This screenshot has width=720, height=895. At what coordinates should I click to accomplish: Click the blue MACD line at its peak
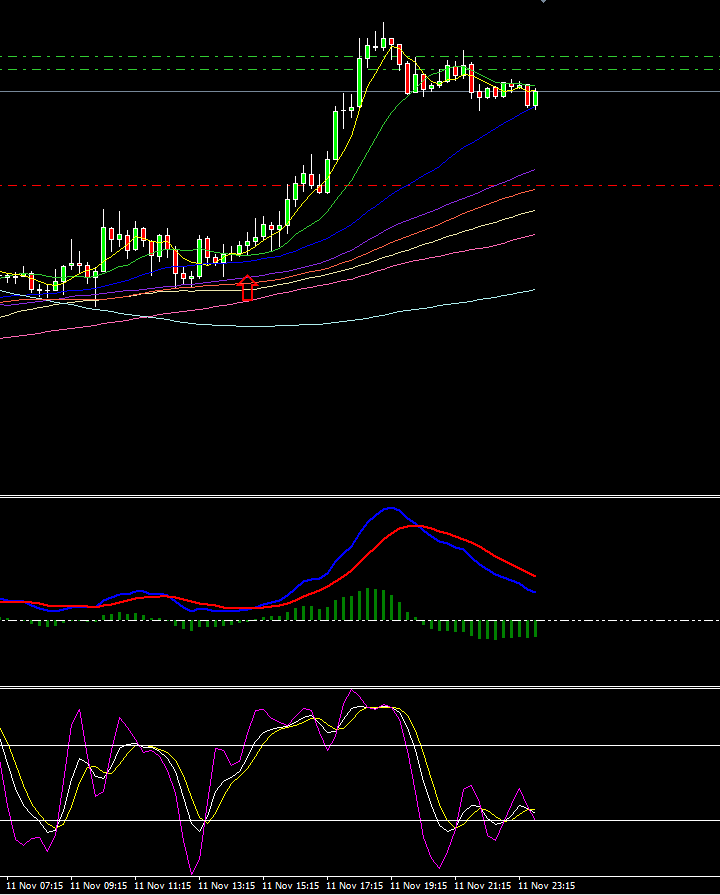pyautogui.click(x=388, y=508)
